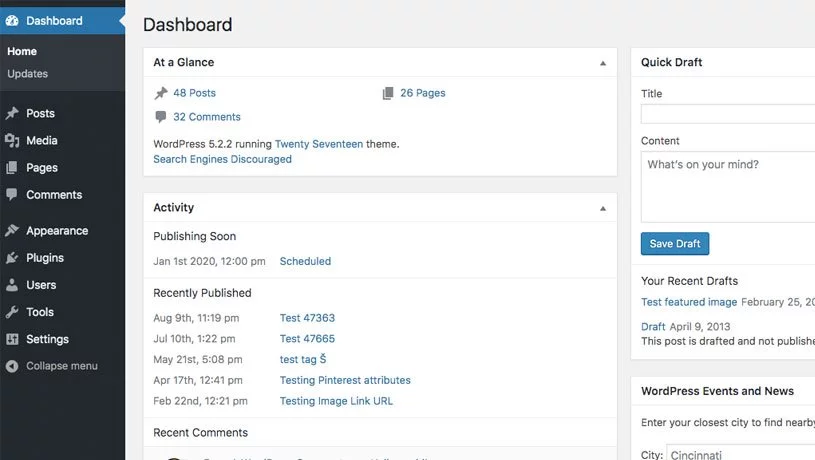Click into the What's on your mind content box

pos(728,186)
